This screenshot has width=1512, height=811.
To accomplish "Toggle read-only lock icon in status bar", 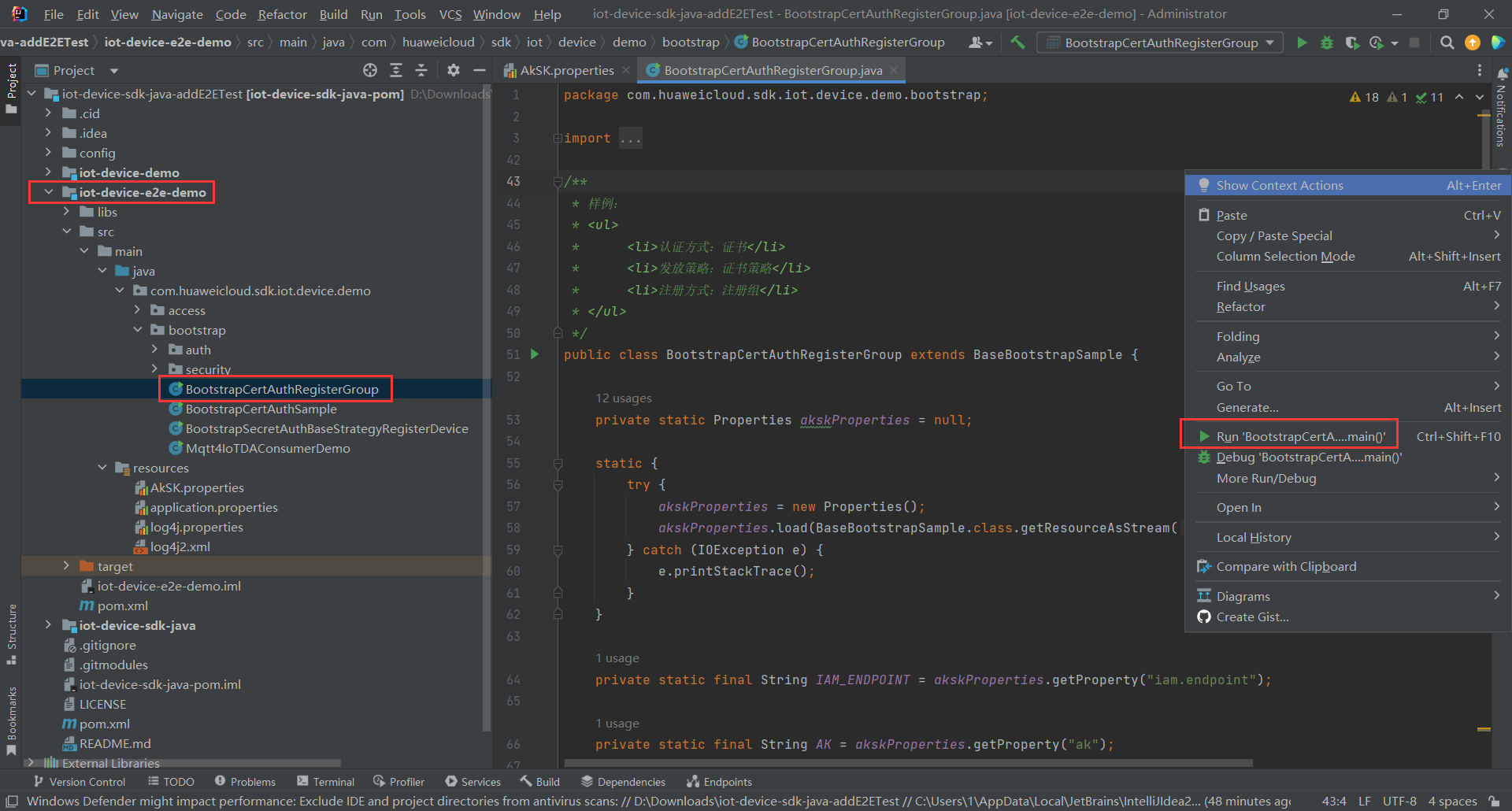I will point(1494,801).
